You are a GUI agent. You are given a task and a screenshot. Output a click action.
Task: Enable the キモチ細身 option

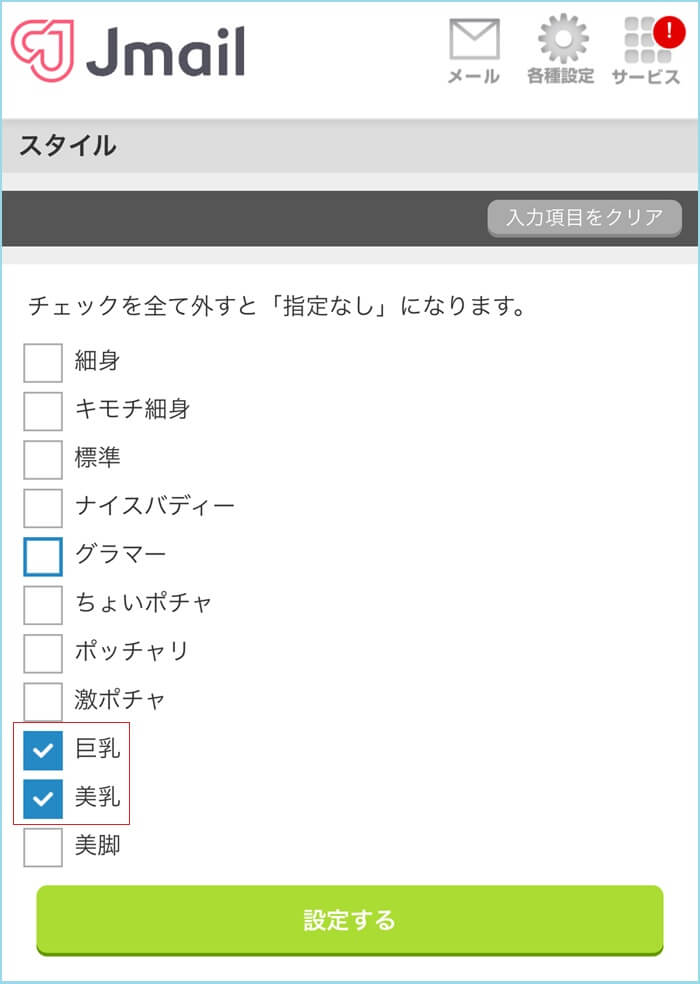pos(42,410)
